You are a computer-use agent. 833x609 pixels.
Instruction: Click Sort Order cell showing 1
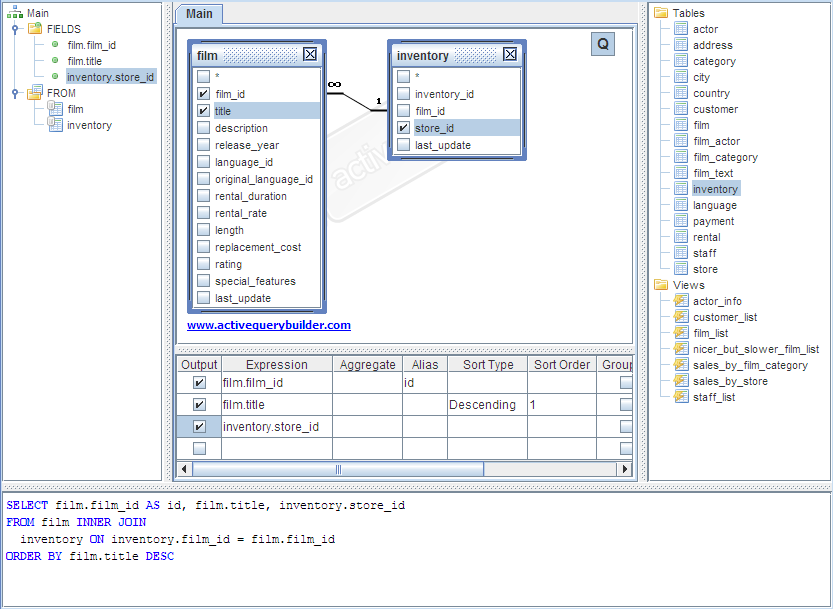(x=562, y=404)
